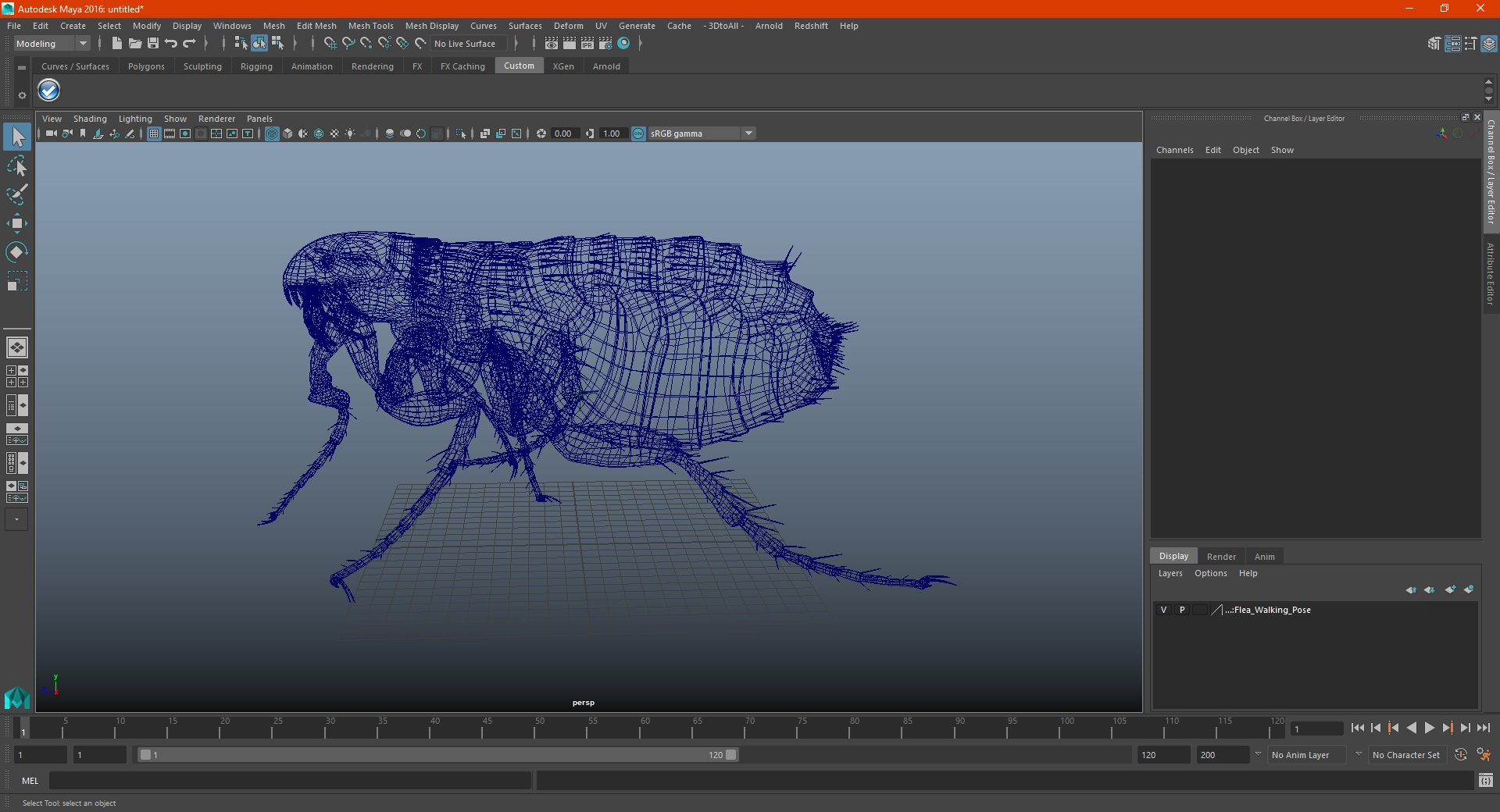Open the Script Editor icon
Screen dimensions: 1500x812
point(1485,780)
